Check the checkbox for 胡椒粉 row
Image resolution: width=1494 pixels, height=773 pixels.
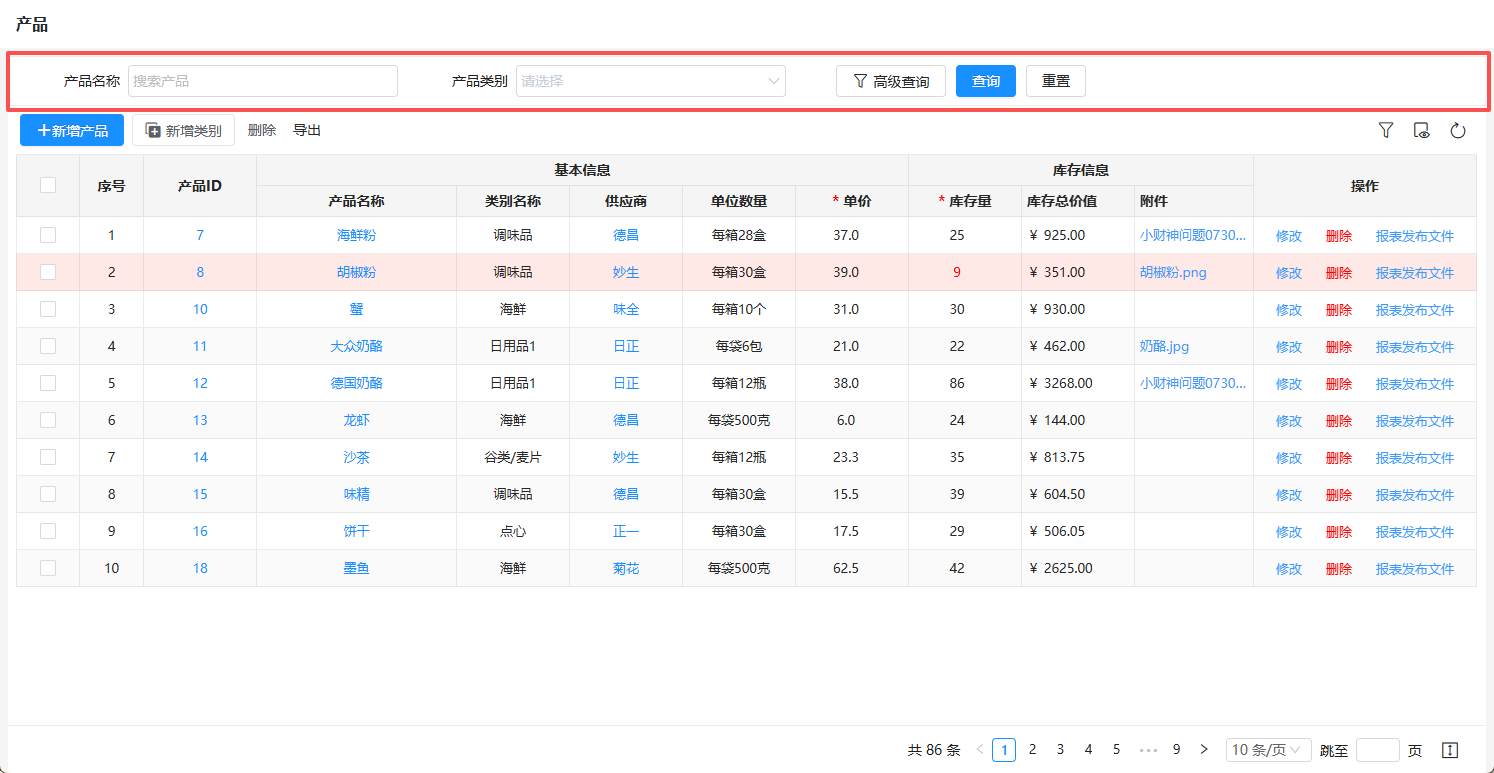[x=48, y=272]
